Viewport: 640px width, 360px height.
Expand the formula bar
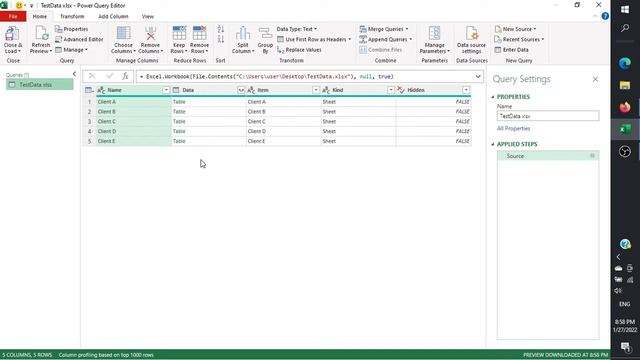pos(478,76)
